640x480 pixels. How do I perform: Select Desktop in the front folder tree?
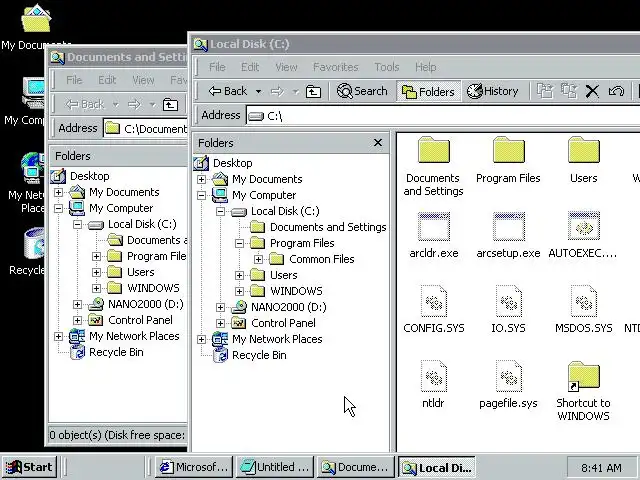(233, 163)
